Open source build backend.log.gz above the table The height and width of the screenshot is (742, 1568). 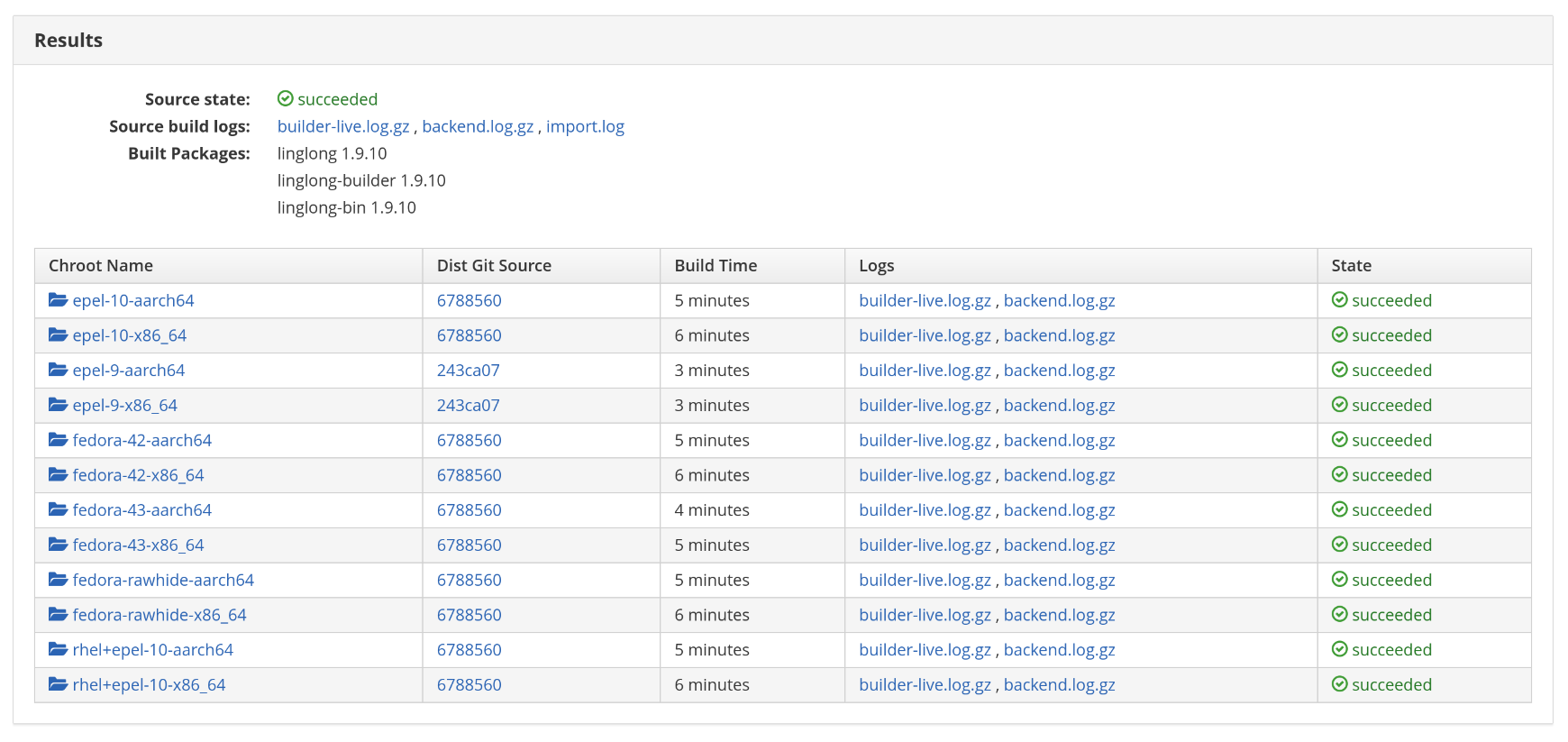(x=478, y=126)
